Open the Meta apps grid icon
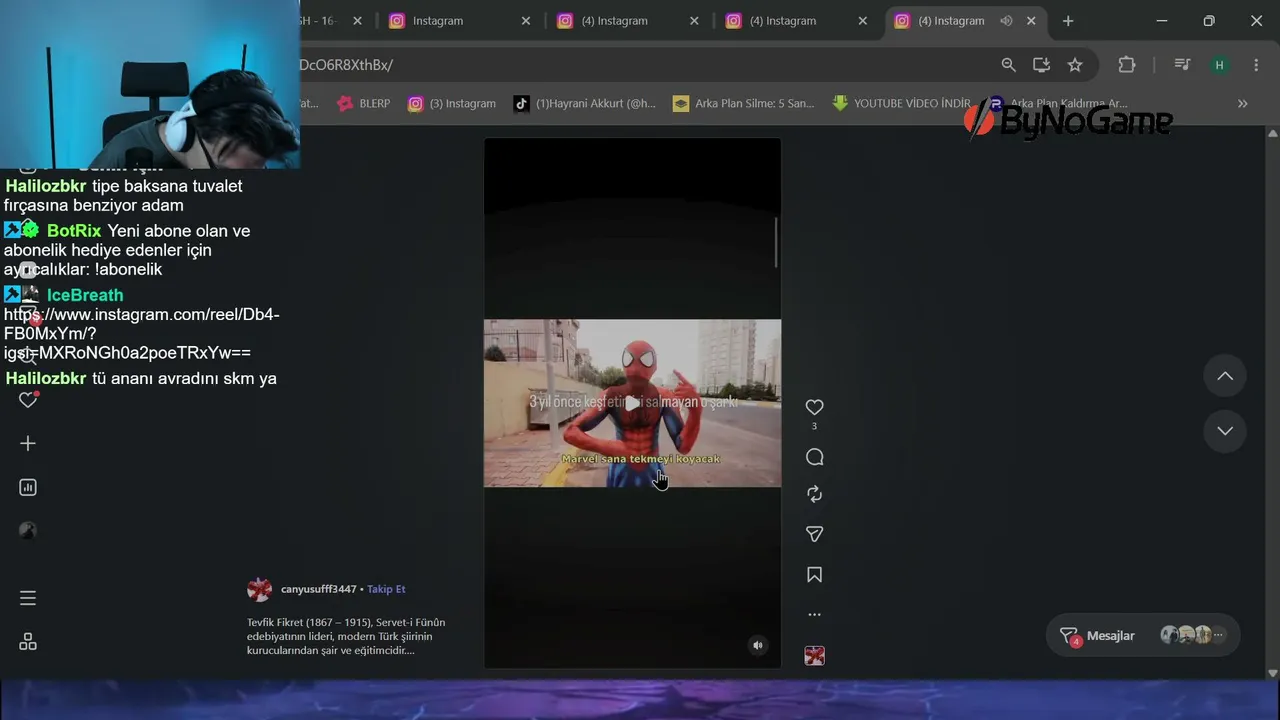Viewport: 1280px width, 720px height. (28, 642)
